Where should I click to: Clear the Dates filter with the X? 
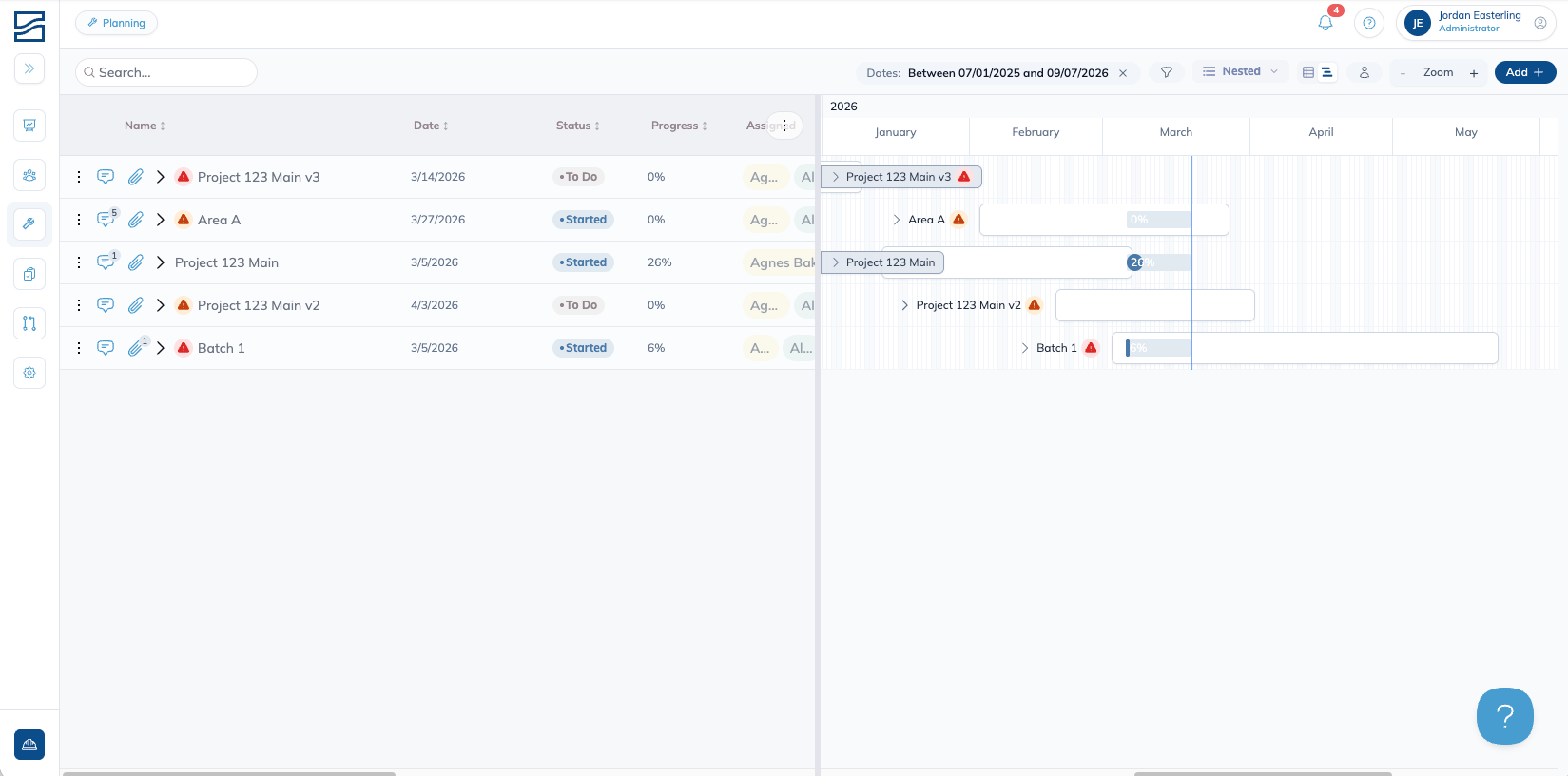coord(1123,73)
